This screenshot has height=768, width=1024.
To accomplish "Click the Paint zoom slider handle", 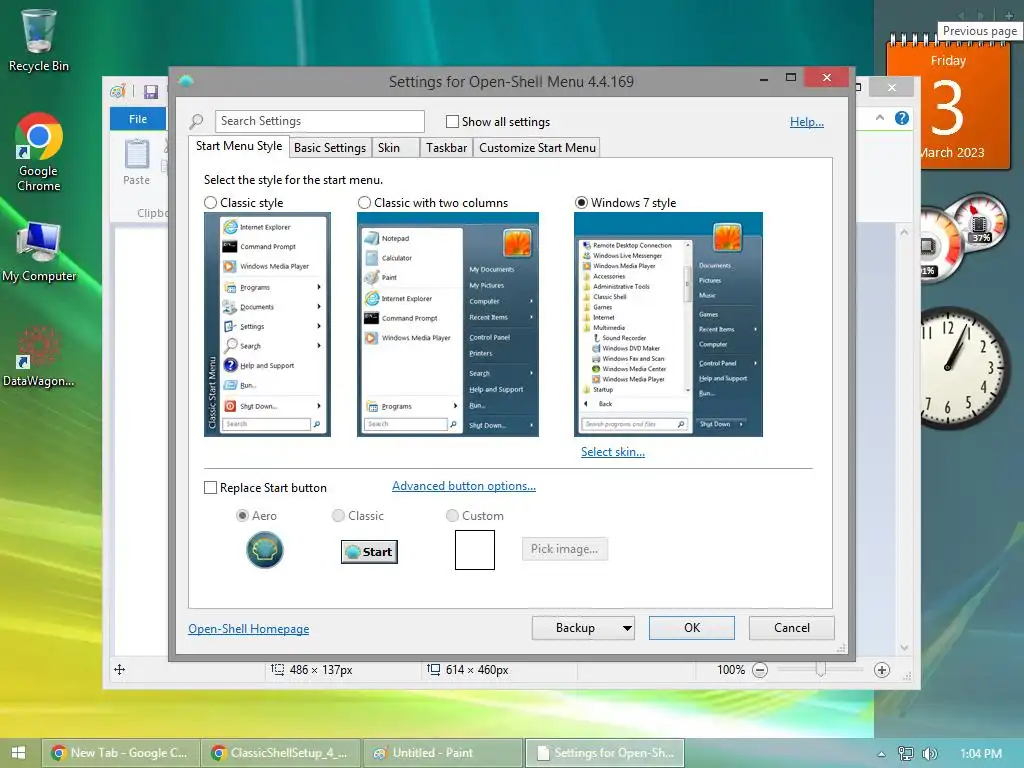I will point(820,670).
